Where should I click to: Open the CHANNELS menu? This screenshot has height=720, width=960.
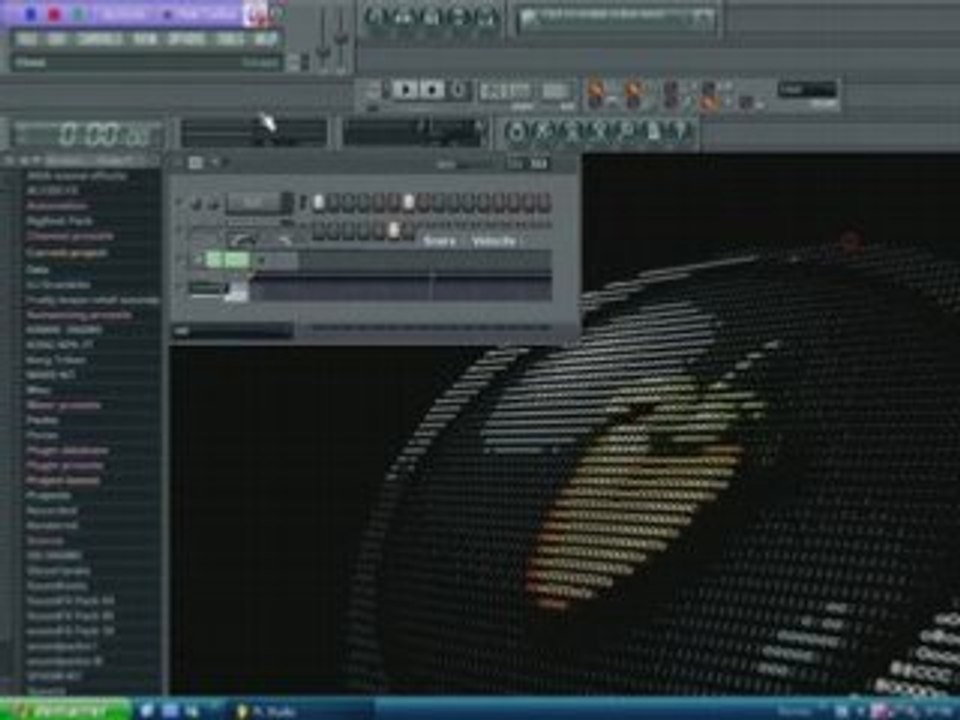(x=99, y=40)
